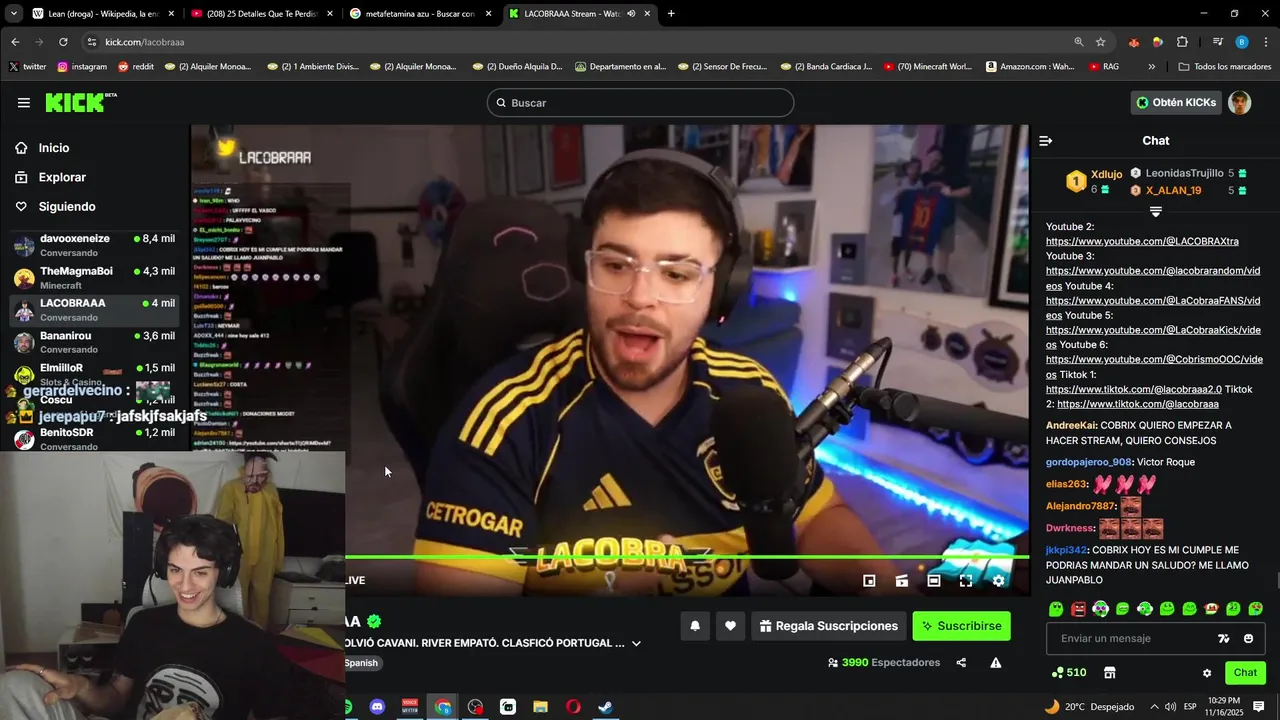Screen dimensions: 1280x720
Task: Click LeonidasTrujillo in gift leaderboard
Action: click(1184, 173)
